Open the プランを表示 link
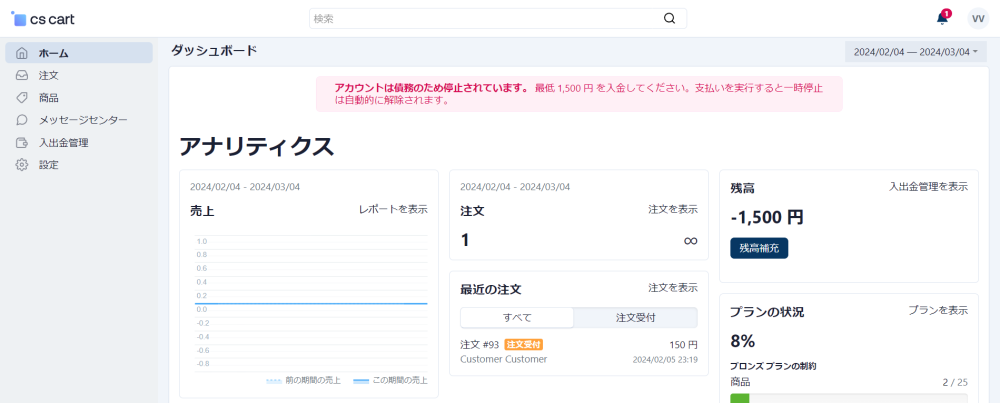 (937, 311)
